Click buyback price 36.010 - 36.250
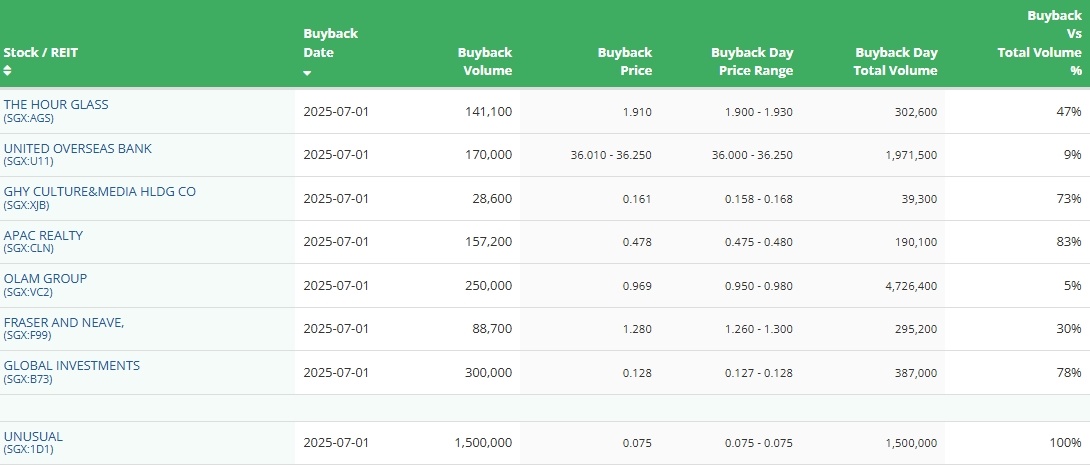Viewport: 1090px width, 465px height. click(611, 155)
